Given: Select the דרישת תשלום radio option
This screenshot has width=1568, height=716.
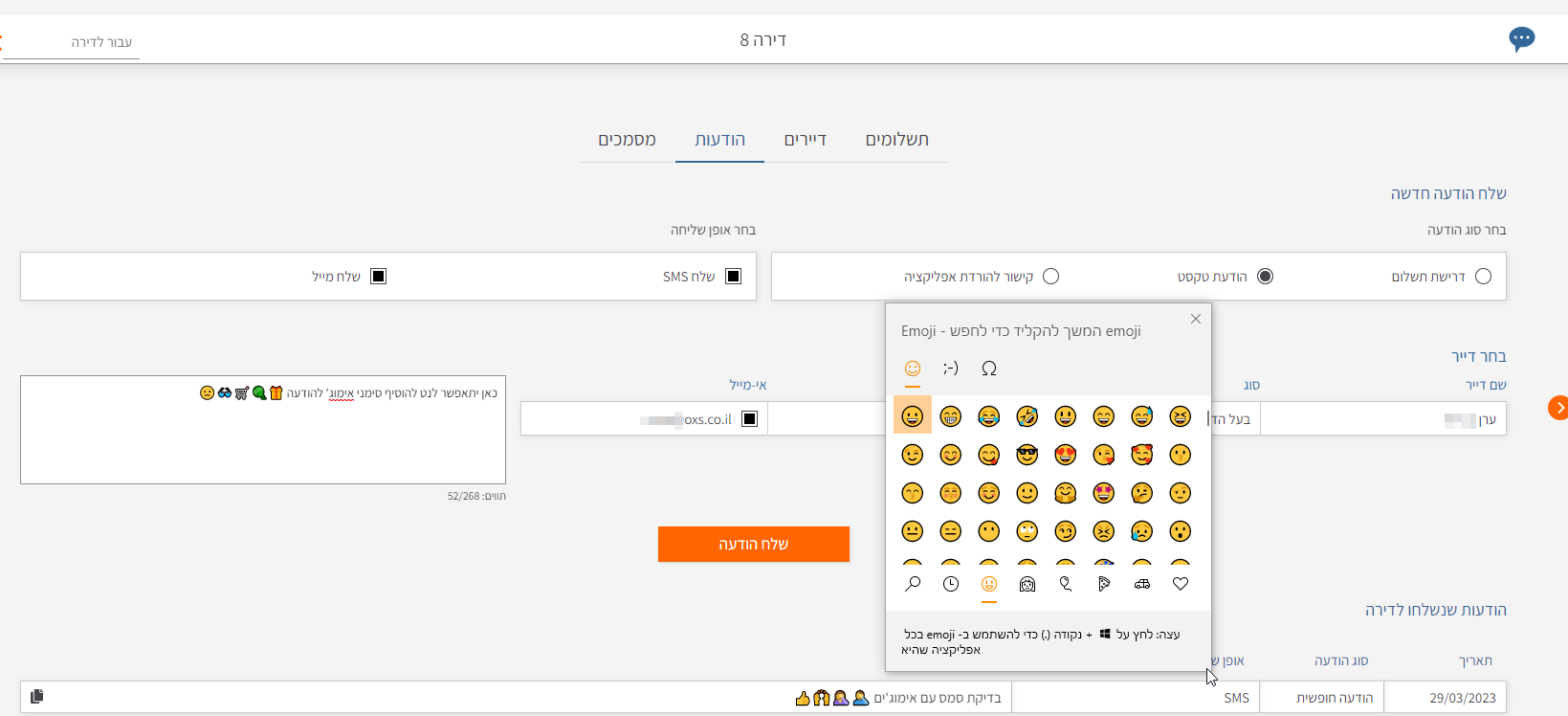Looking at the screenshot, I should (1483, 277).
